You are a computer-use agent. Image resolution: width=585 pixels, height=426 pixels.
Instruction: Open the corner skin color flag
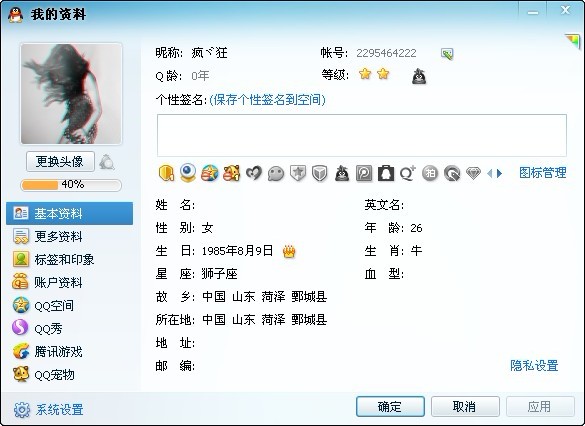pos(573,40)
